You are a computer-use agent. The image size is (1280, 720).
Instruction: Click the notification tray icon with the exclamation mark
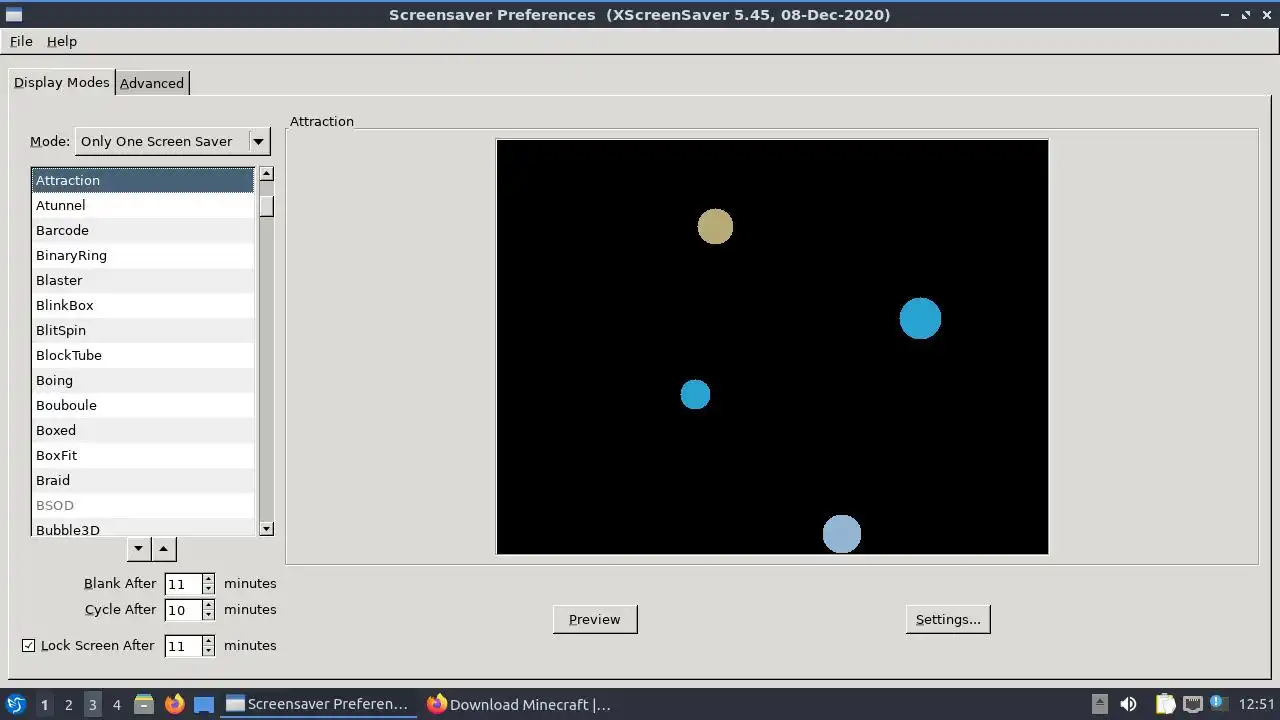[1219, 704]
